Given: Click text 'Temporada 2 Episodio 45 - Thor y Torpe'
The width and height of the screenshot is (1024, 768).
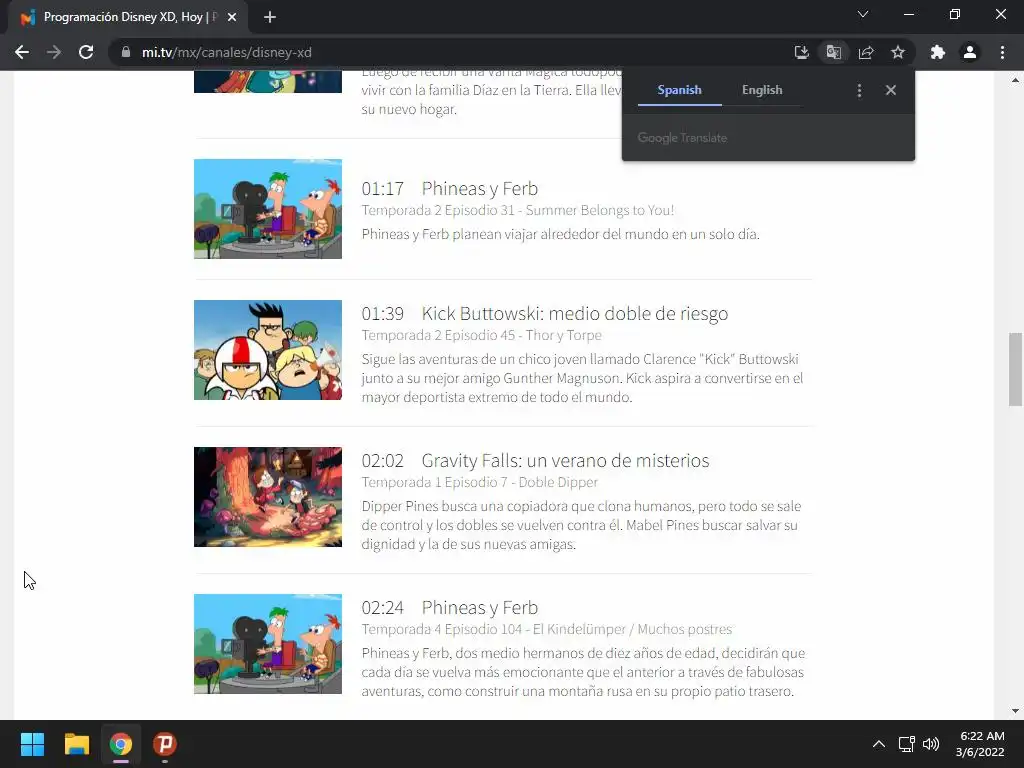Looking at the screenshot, I should click(x=482, y=335).
